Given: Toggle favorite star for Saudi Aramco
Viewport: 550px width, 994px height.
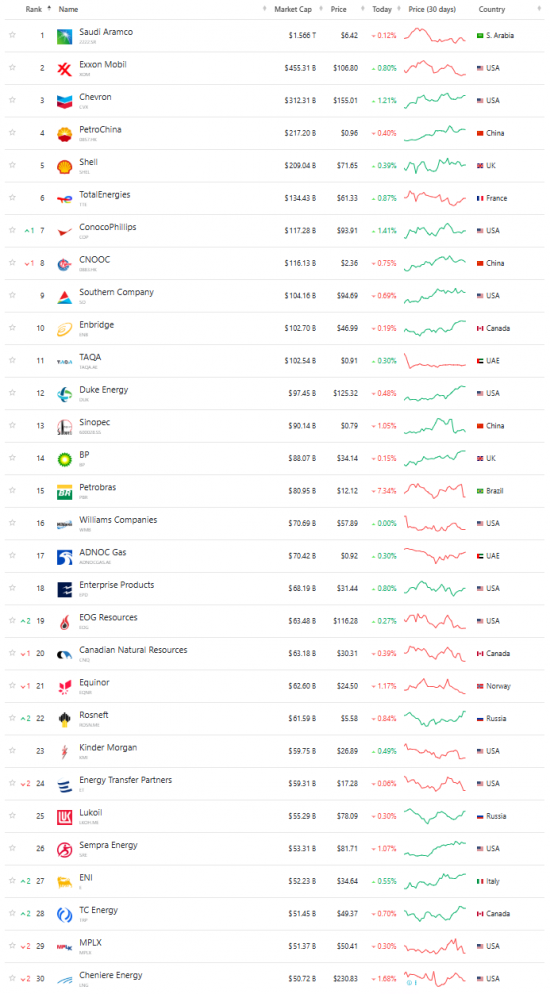Looking at the screenshot, I should 12,35.
